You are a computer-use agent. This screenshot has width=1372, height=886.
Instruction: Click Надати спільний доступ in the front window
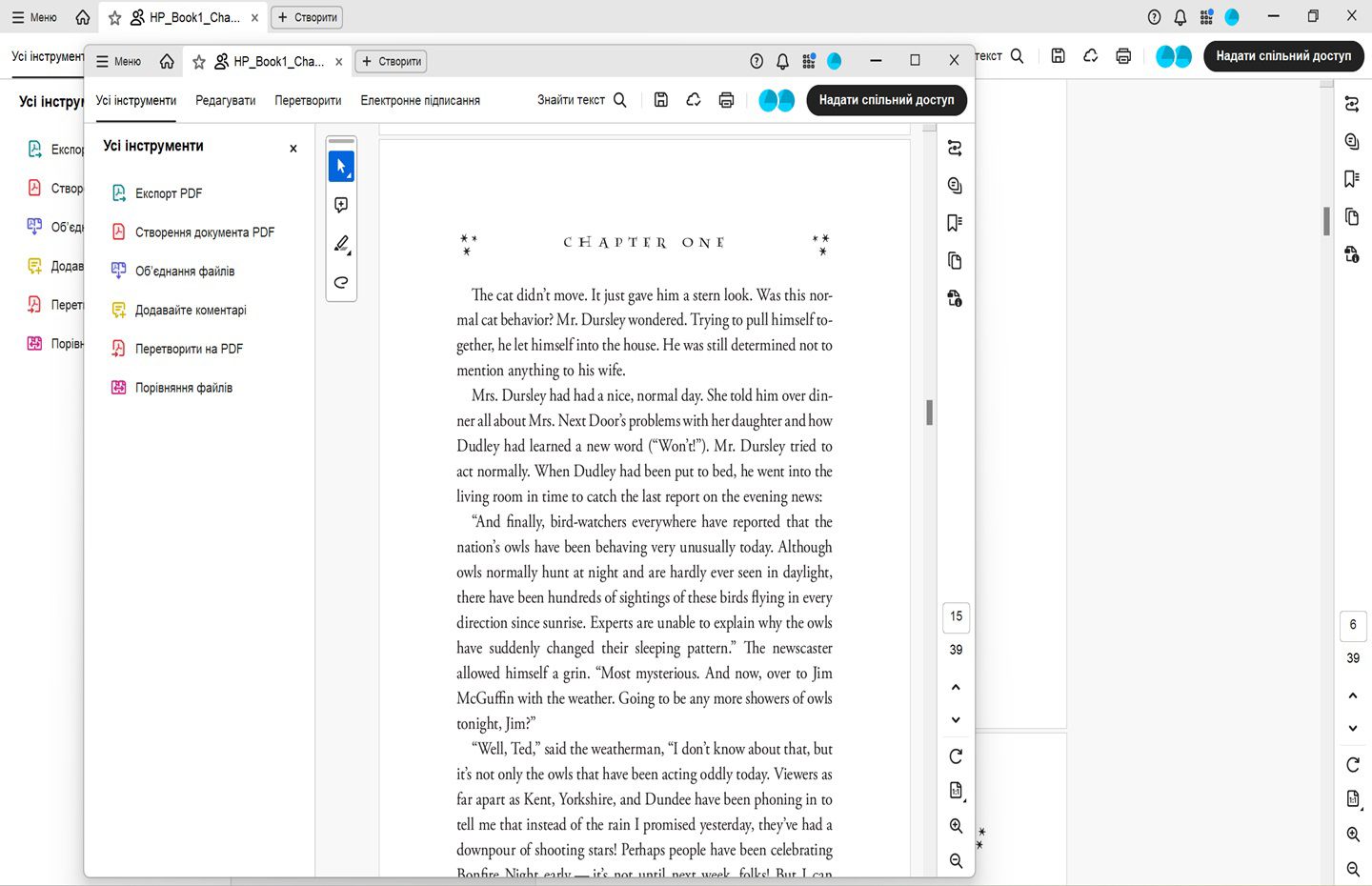point(886,100)
